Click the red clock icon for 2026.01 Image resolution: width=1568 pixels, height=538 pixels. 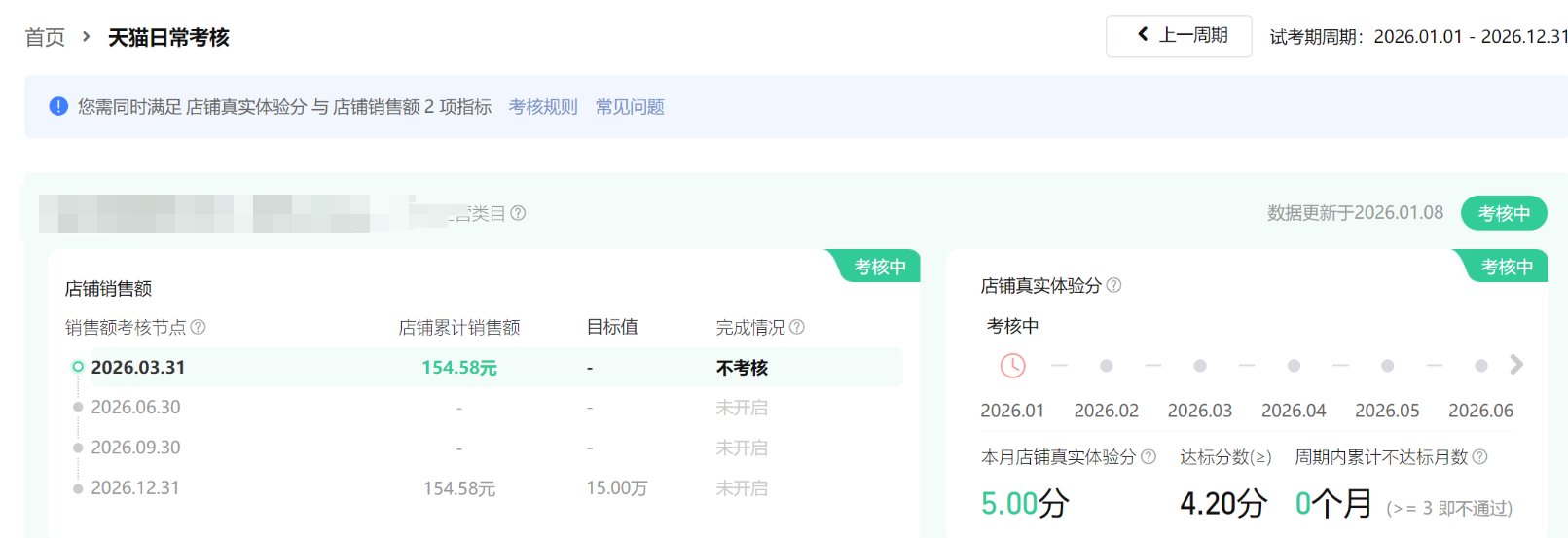click(x=1012, y=366)
